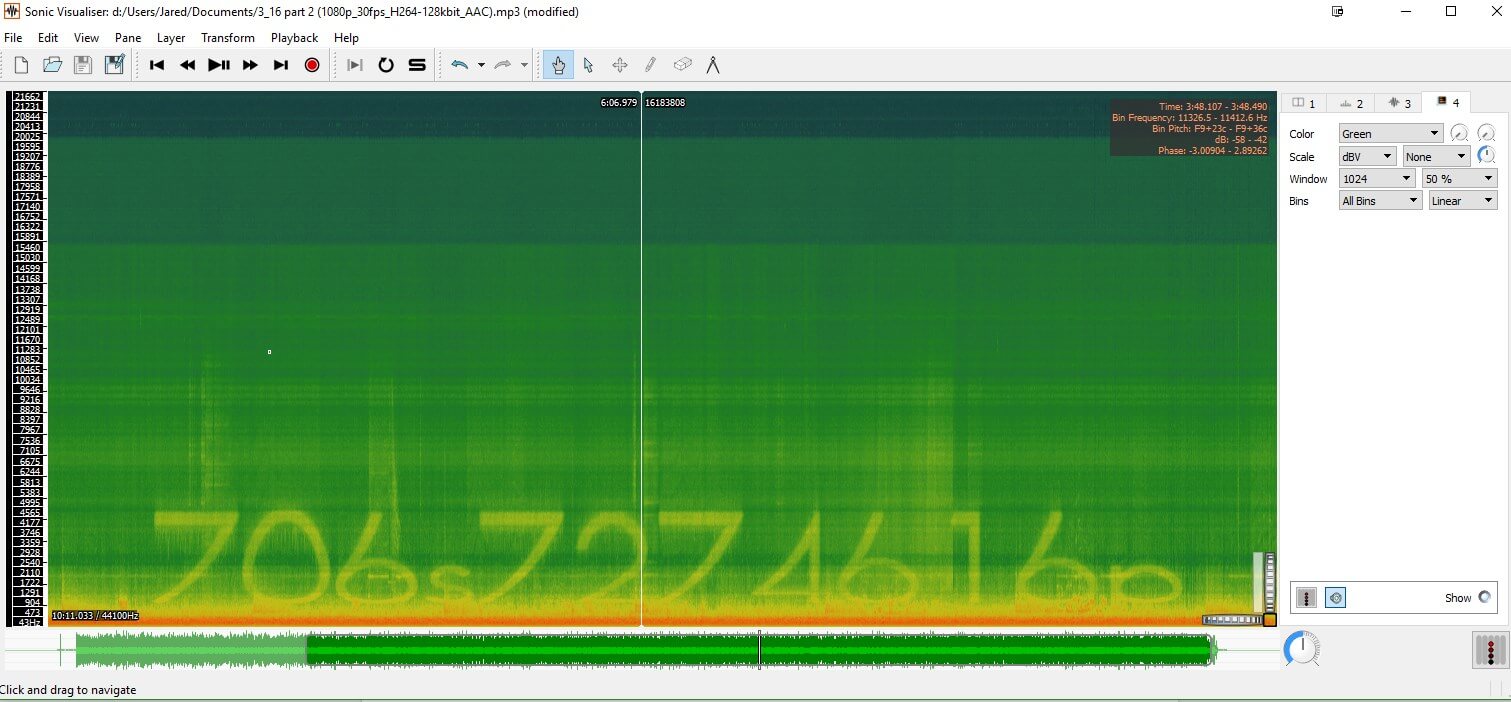Open the Transform menu
The image size is (1511, 702).
pyautogui.click(x=227, y=38)
